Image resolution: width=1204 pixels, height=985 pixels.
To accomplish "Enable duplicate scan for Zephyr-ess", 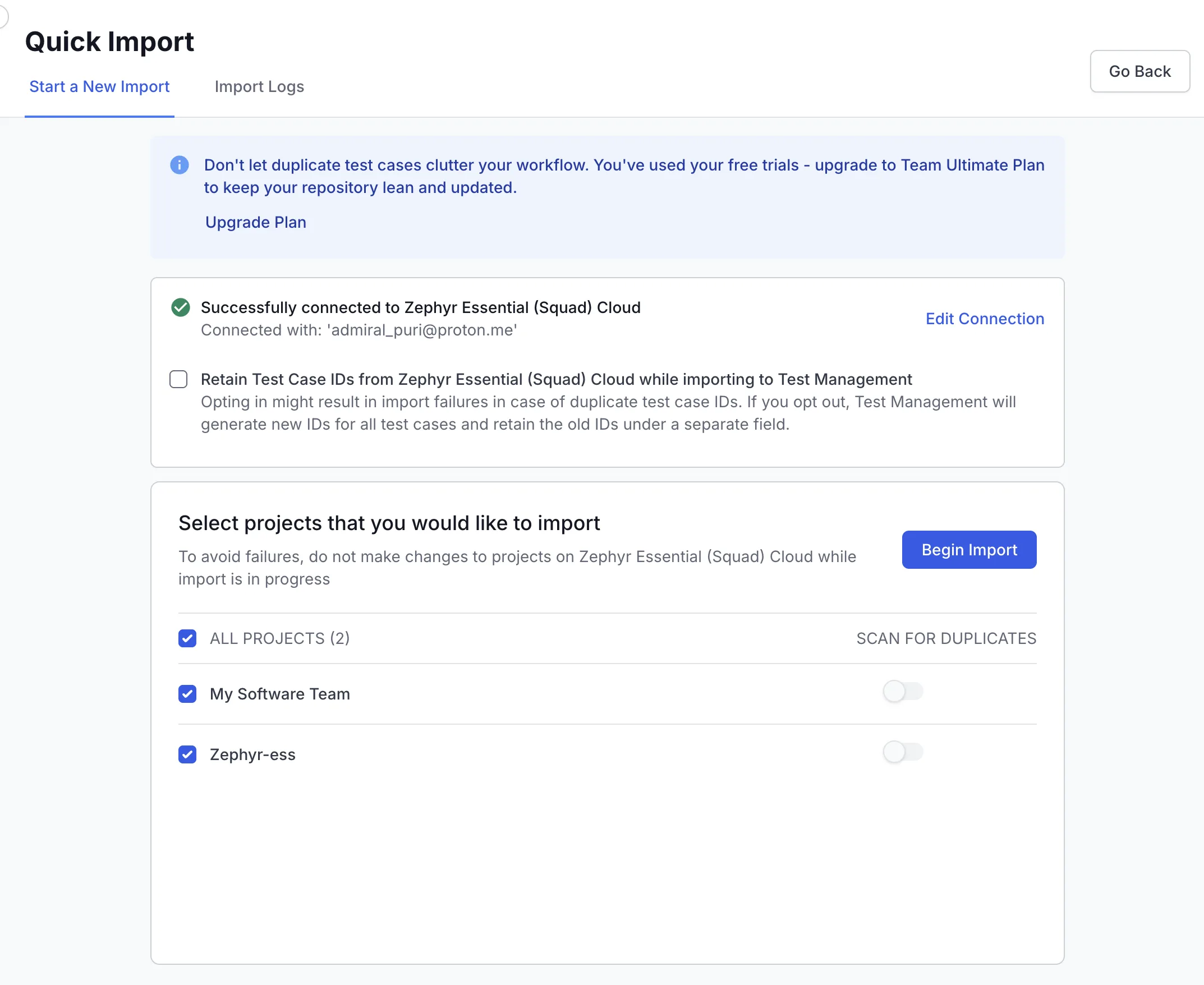I will click(903, 752).
